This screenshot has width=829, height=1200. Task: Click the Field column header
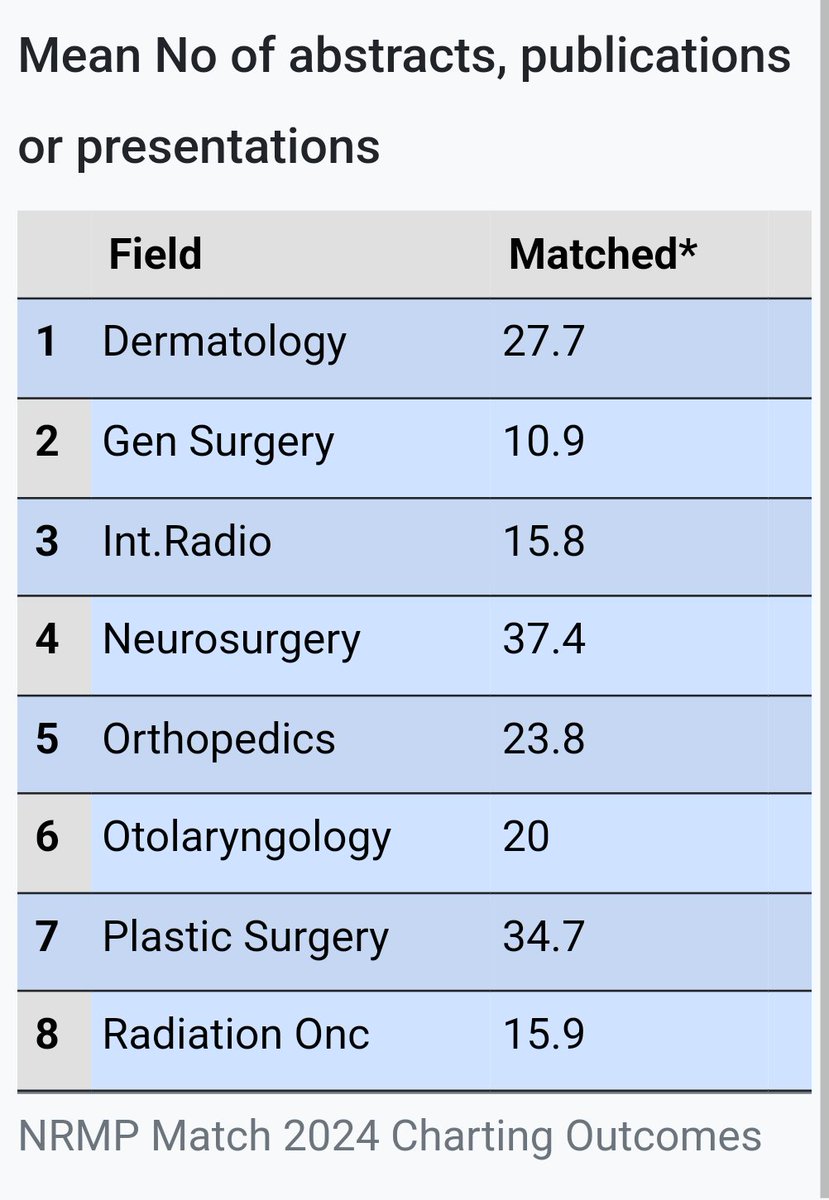click(x=290, y=254)
